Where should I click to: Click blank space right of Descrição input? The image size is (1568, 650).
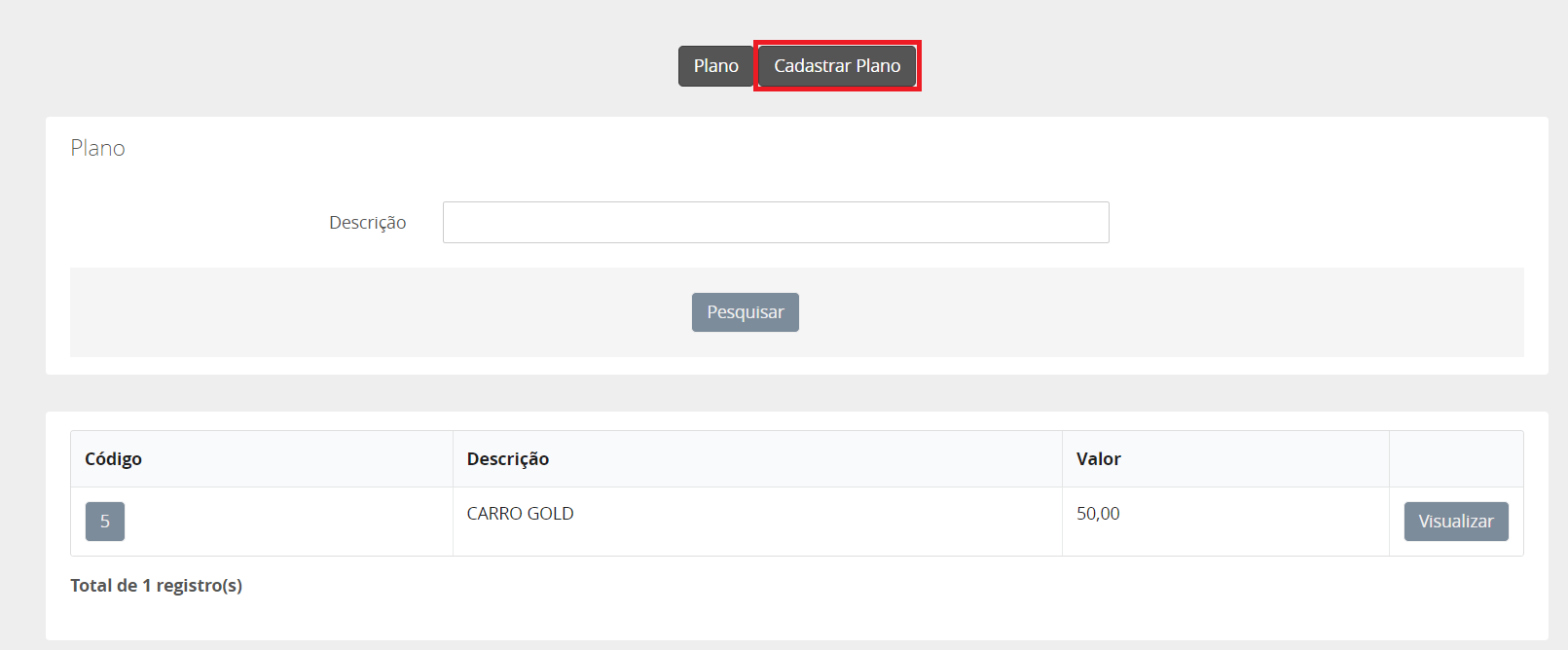click(1314, 223)
